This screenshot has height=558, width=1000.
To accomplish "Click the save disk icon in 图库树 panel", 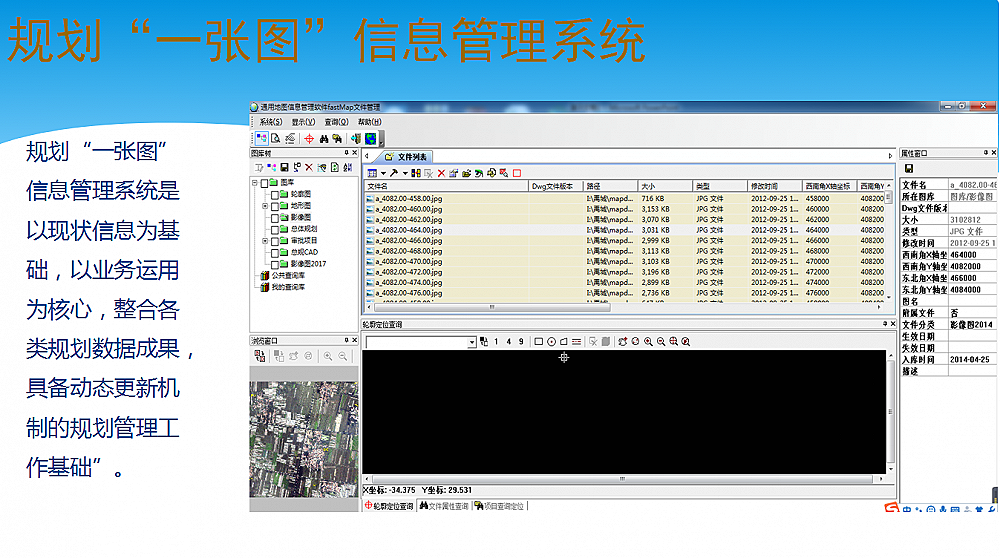I will [284, 167].
